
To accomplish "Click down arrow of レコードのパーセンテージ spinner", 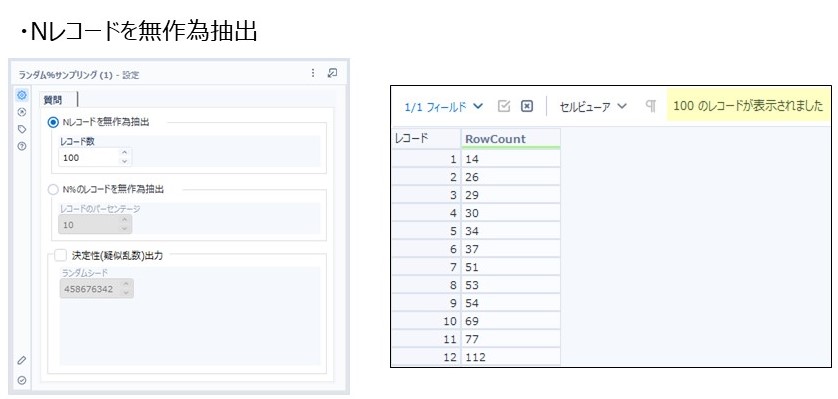I will point(125,229).
